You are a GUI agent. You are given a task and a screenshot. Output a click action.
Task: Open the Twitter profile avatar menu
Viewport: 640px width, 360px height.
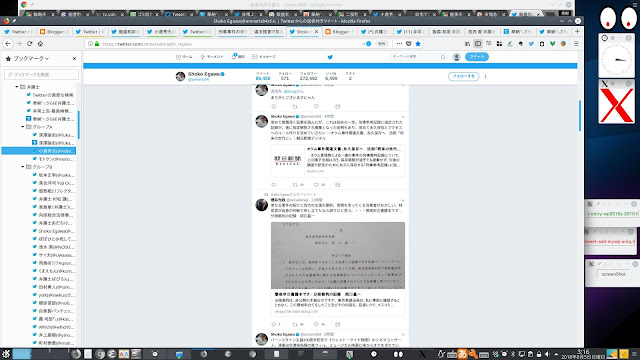(x=457, y=57)
